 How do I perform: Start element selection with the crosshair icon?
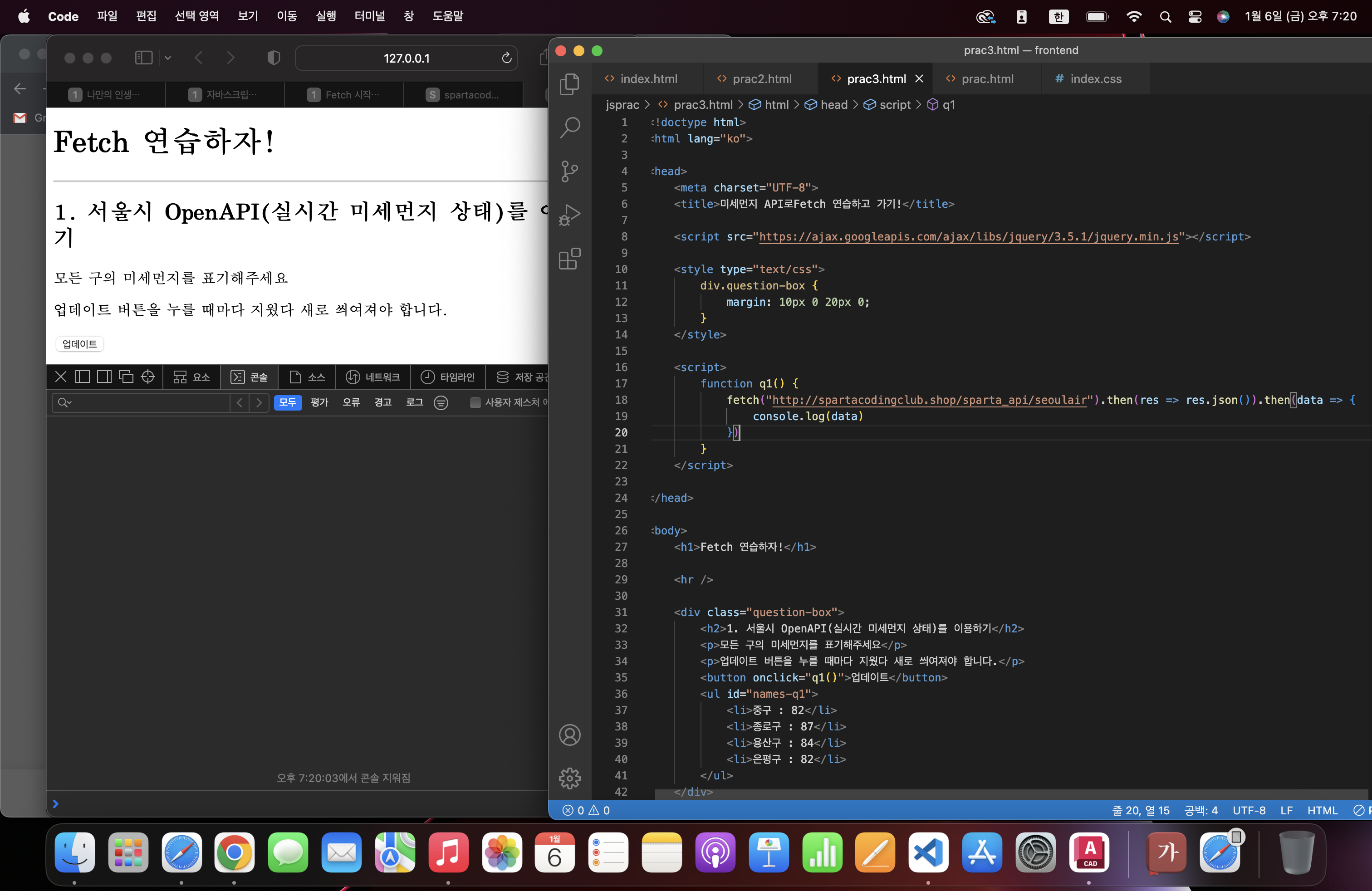pos(148,377)
